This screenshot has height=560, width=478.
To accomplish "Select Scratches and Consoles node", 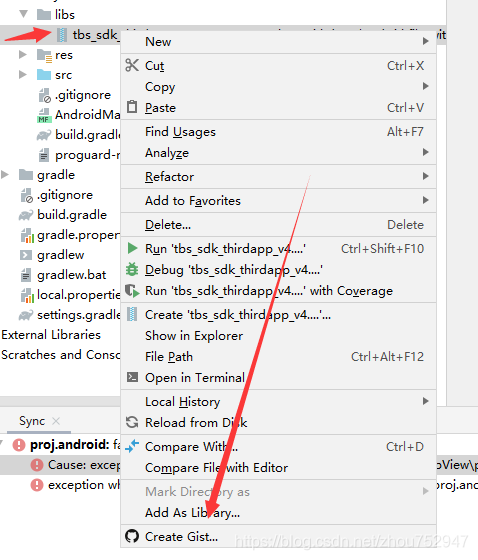I will [x=61, y=355].
